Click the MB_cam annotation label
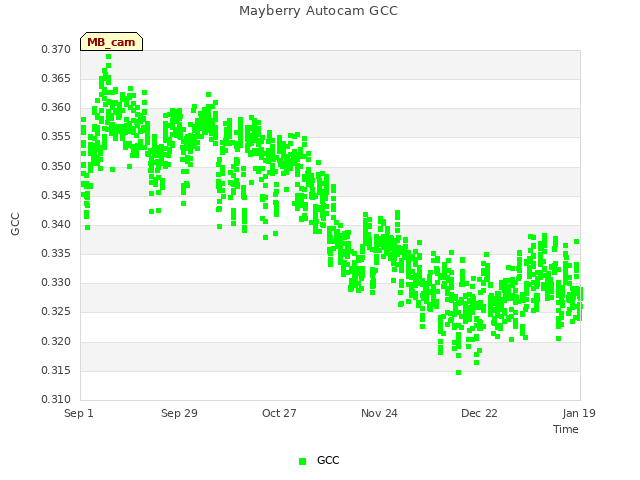Image resolution: width=640 pixels, height=480 pixels. click(111, 42)
